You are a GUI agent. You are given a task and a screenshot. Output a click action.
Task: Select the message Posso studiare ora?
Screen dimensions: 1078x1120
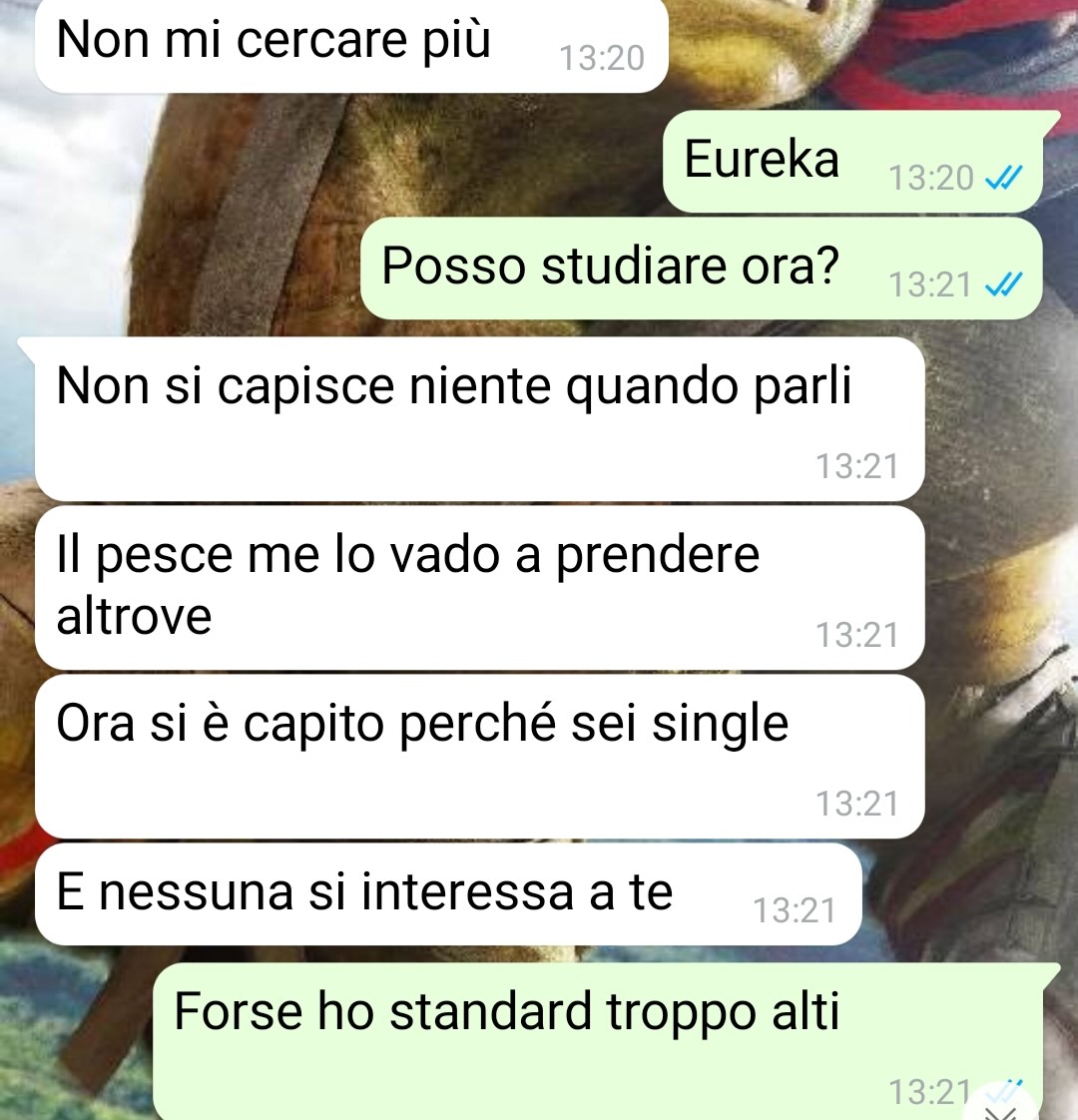pyautogui.click(x=702, y=269)
